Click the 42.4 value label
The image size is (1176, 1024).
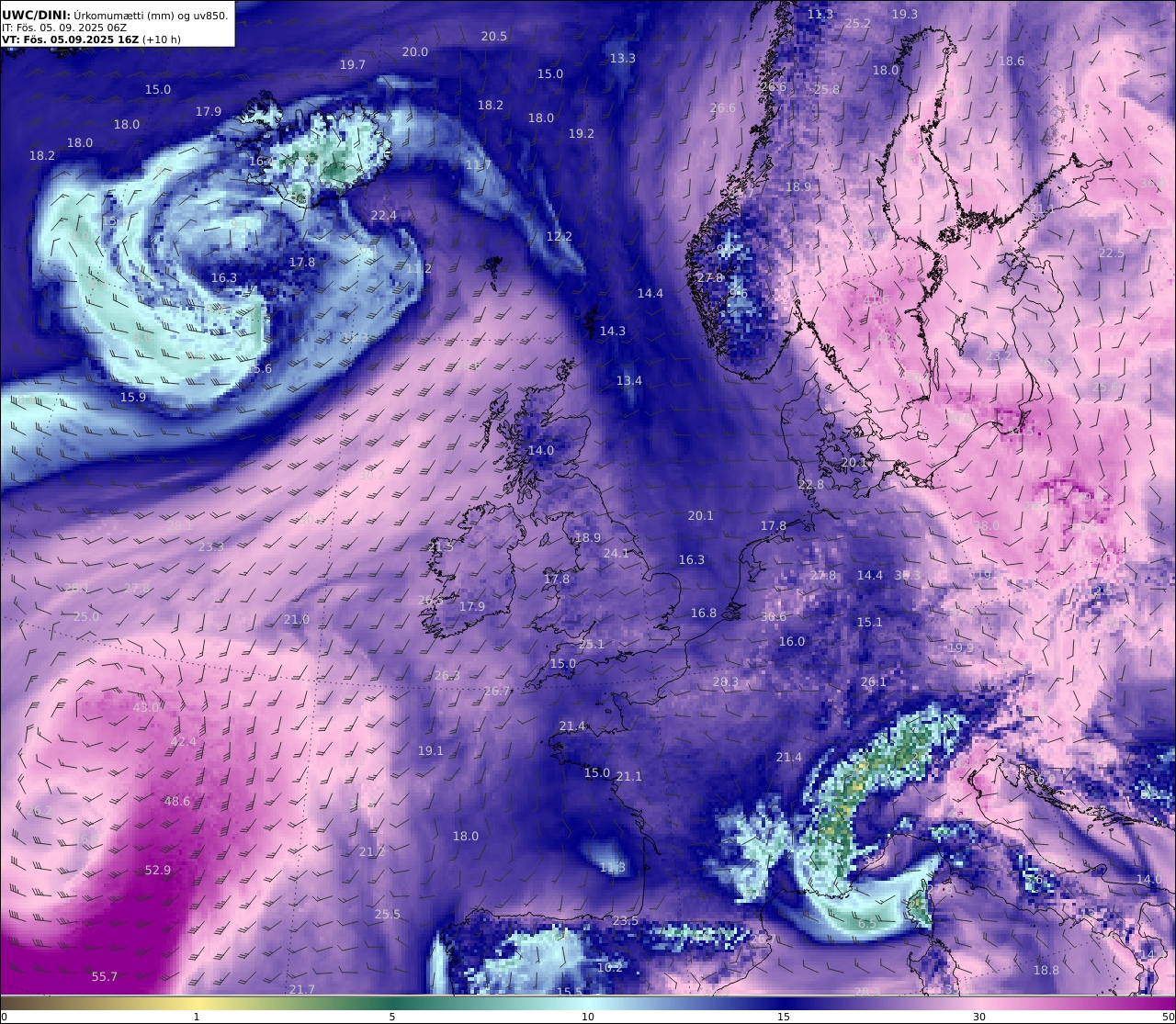point(184,741)
